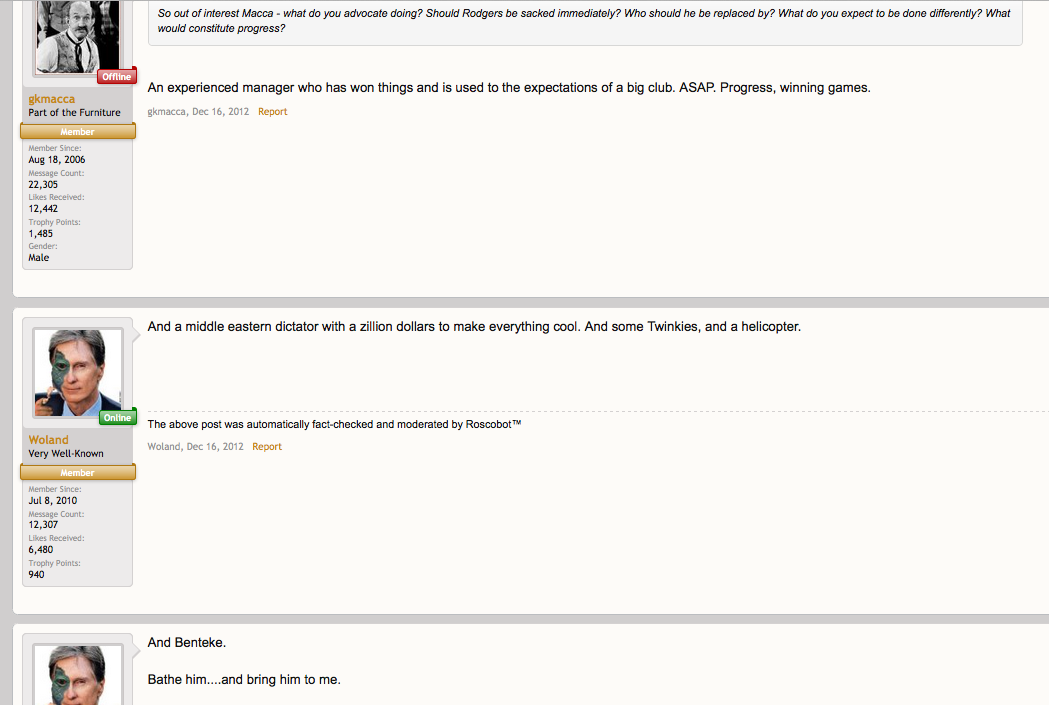Open Woland's avatar in the middle post
This screenshot has width=1049, height=705.
(78, 373)
